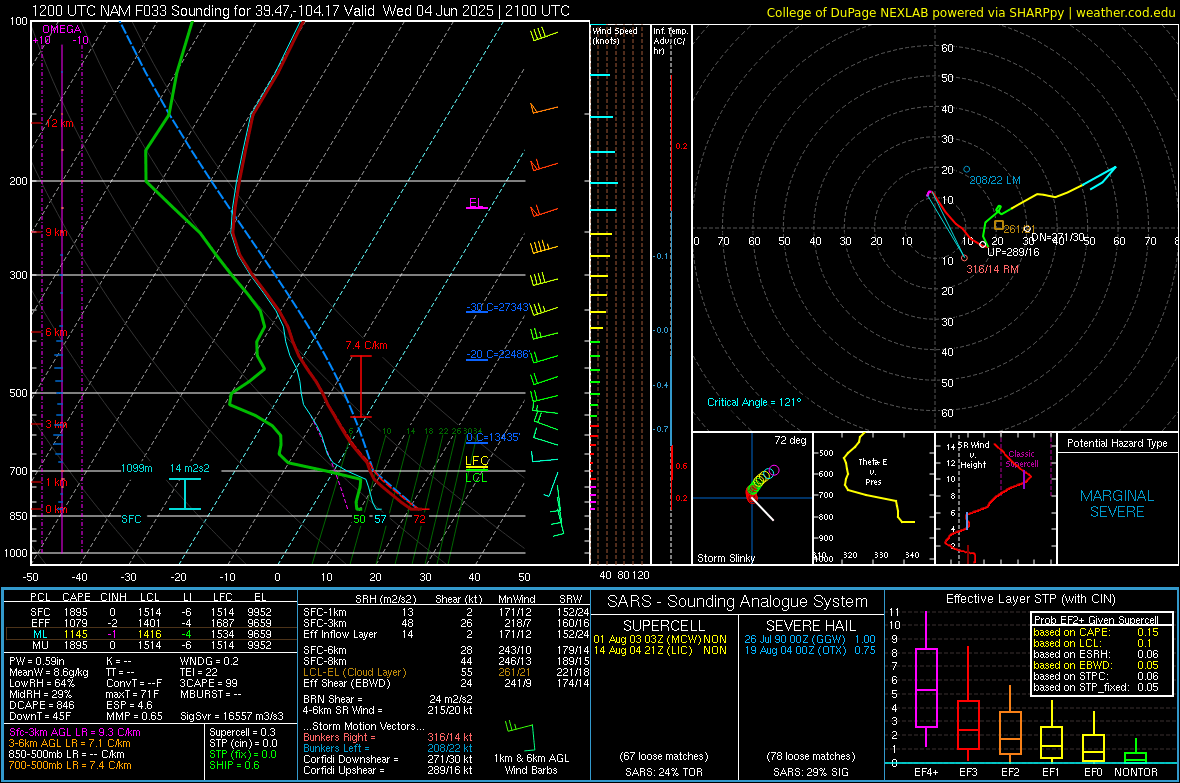The image size is (1180, 783).
Task: Click the Sfc-3km AGL LR = 9.3 C/km line
Action: click(75, 732)
